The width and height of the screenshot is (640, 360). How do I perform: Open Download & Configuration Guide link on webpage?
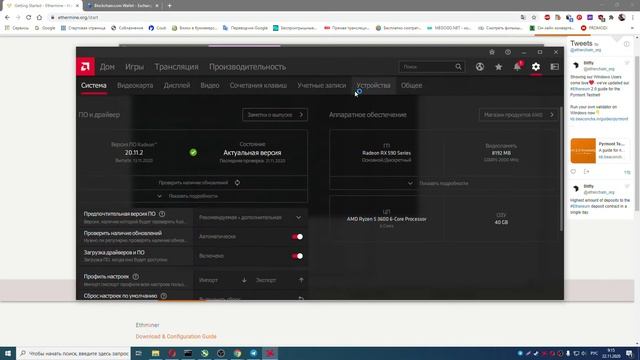pyautogui.click(x=176, y=336)
